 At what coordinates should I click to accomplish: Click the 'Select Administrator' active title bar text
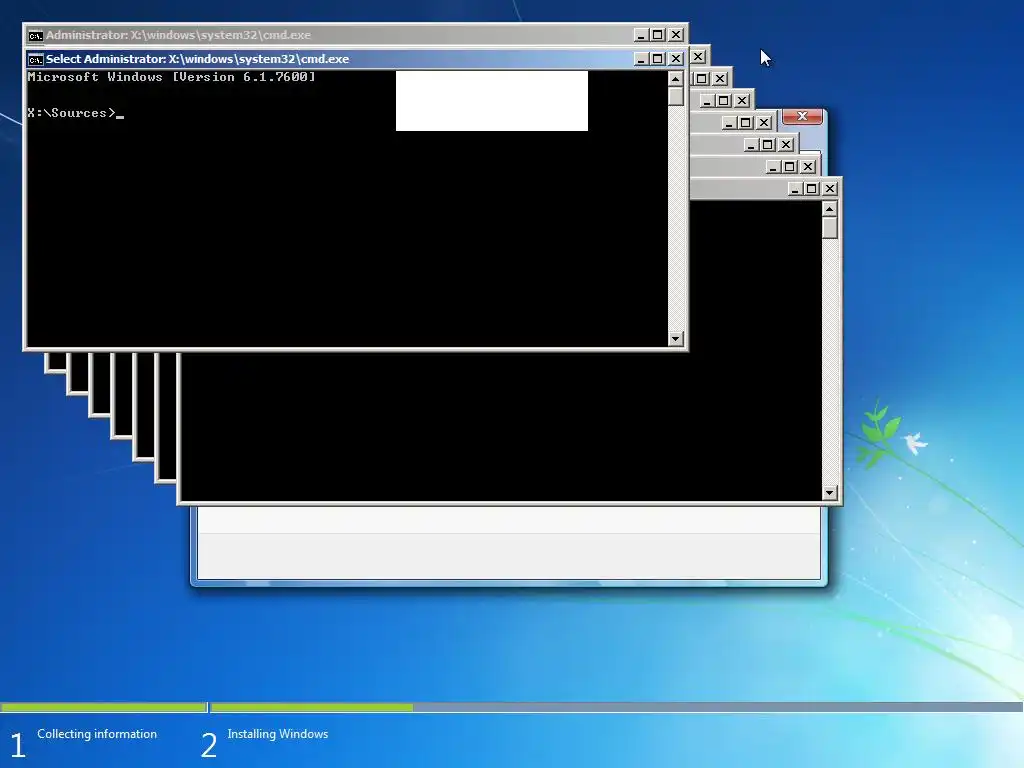pos(197,59)
